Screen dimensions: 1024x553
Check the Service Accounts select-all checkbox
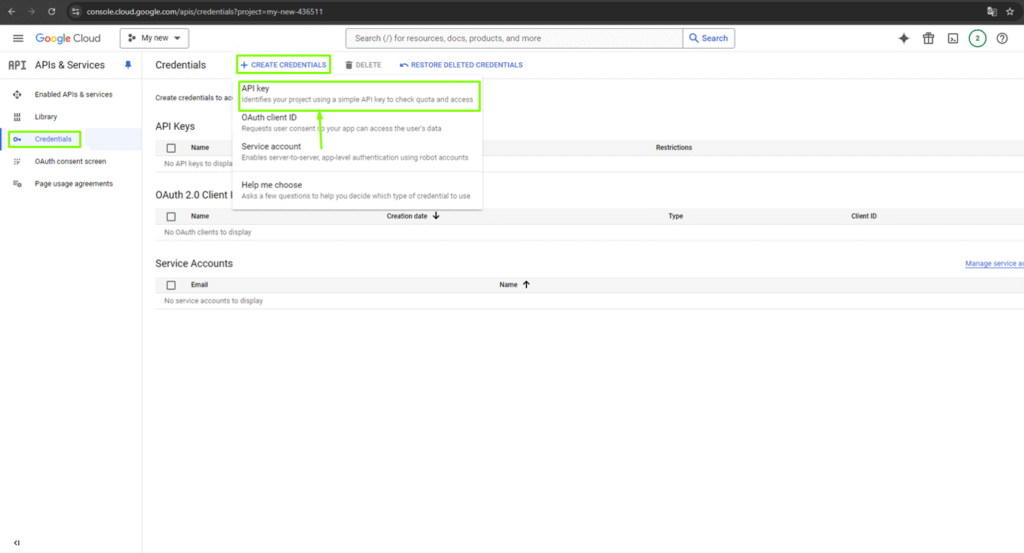171,285
